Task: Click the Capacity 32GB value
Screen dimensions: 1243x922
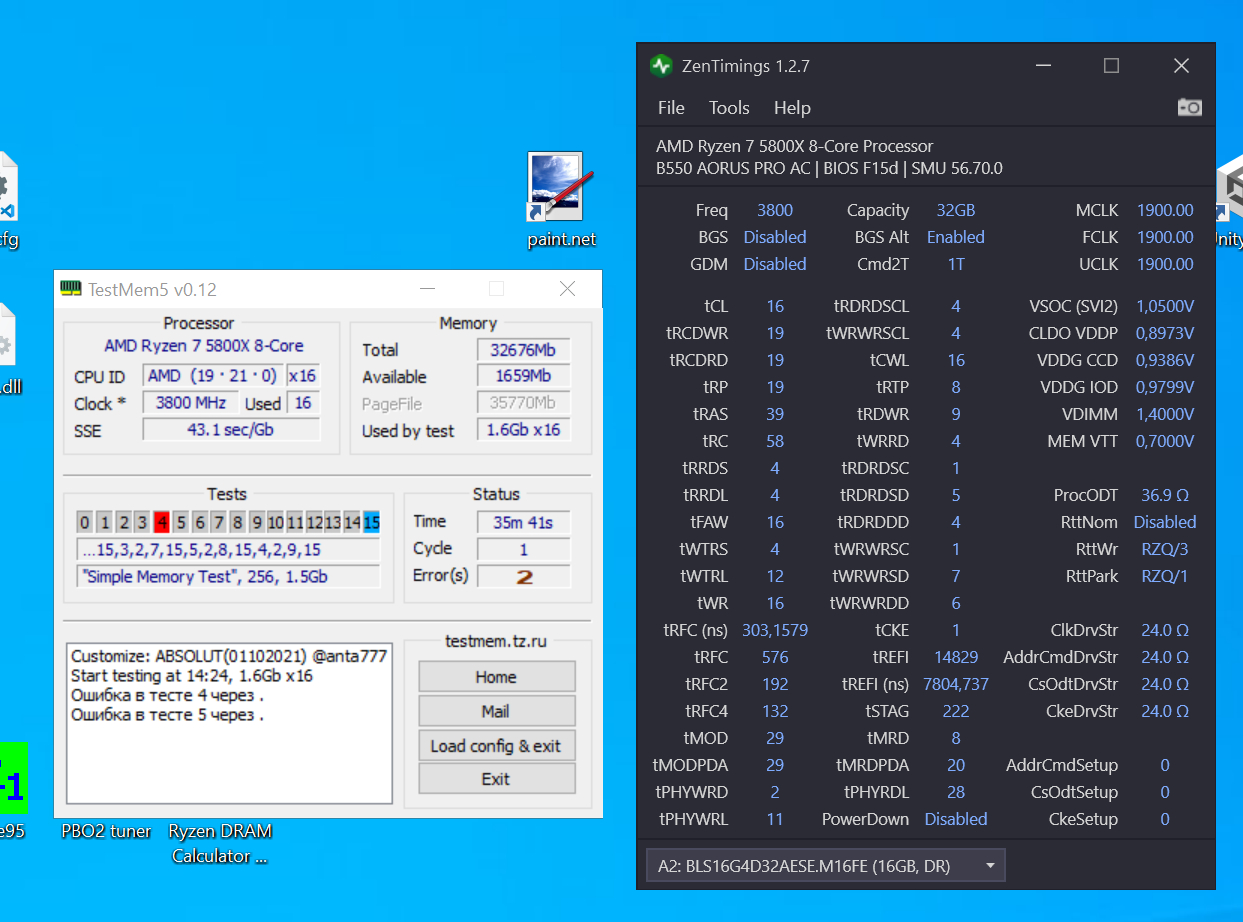Action: (x=955, y=210)
